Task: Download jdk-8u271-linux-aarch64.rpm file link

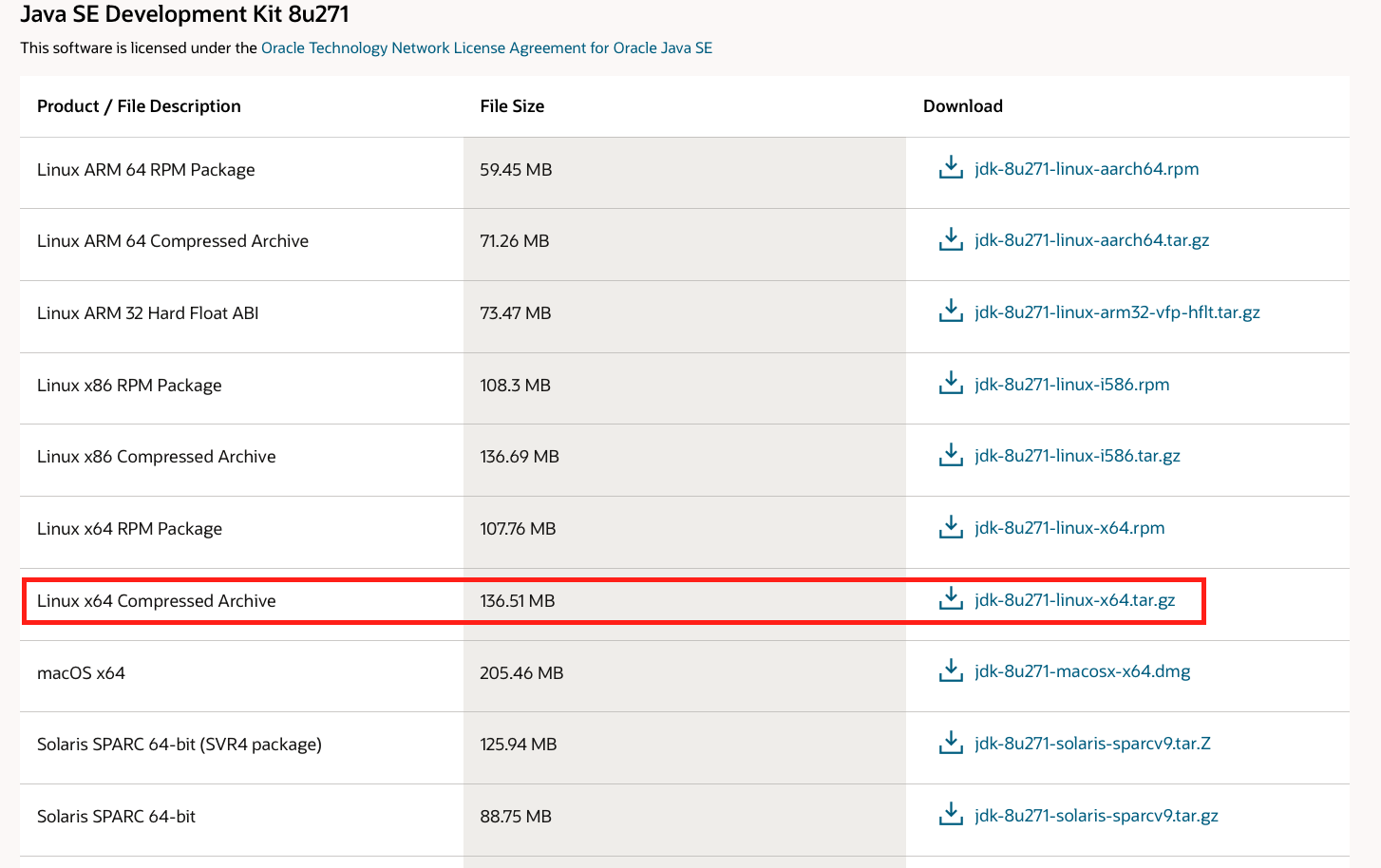Action: point(1087,169)
